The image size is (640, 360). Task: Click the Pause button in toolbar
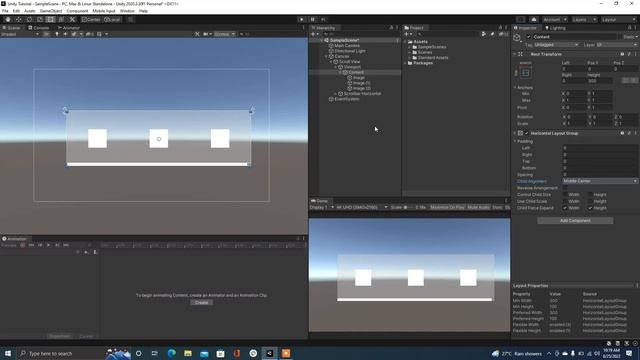[313, 20]
